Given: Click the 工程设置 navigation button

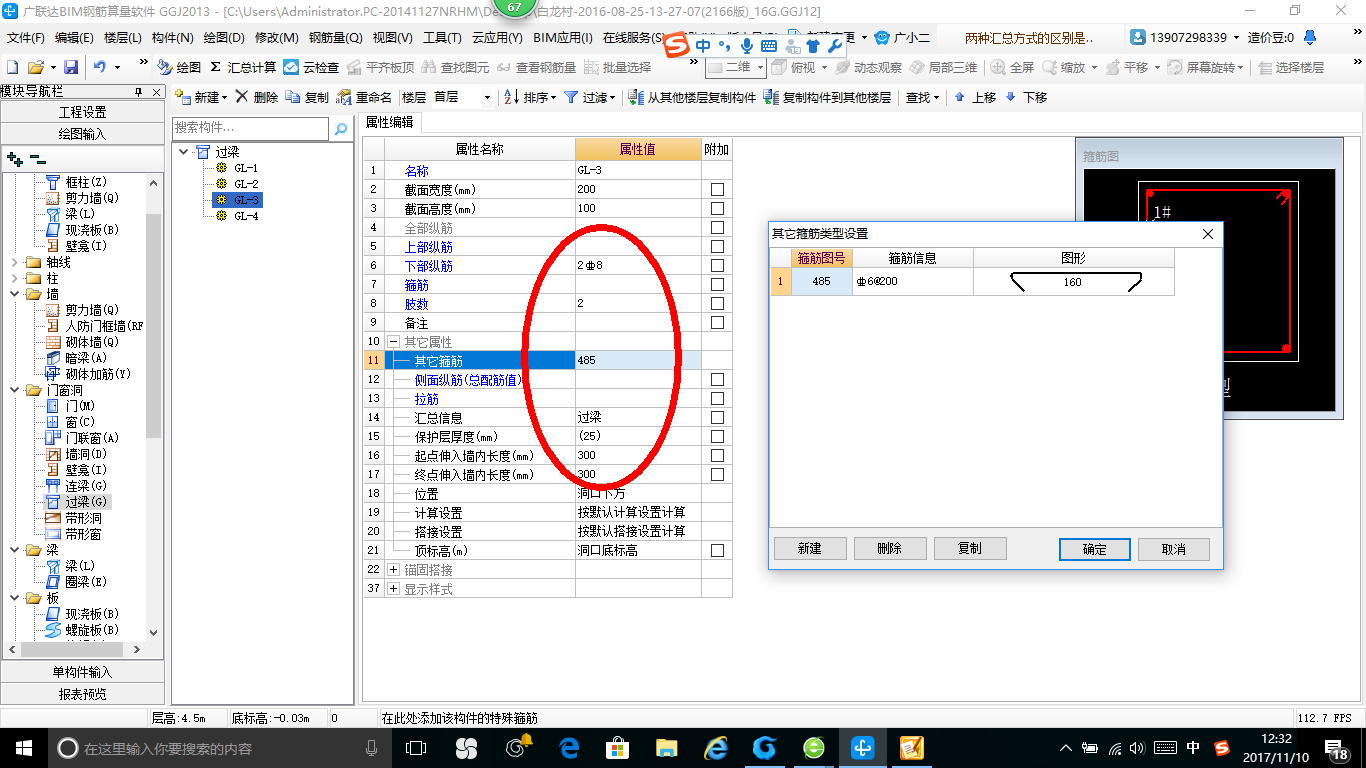Looking at the screenshot, I should (x=83, y=112).
